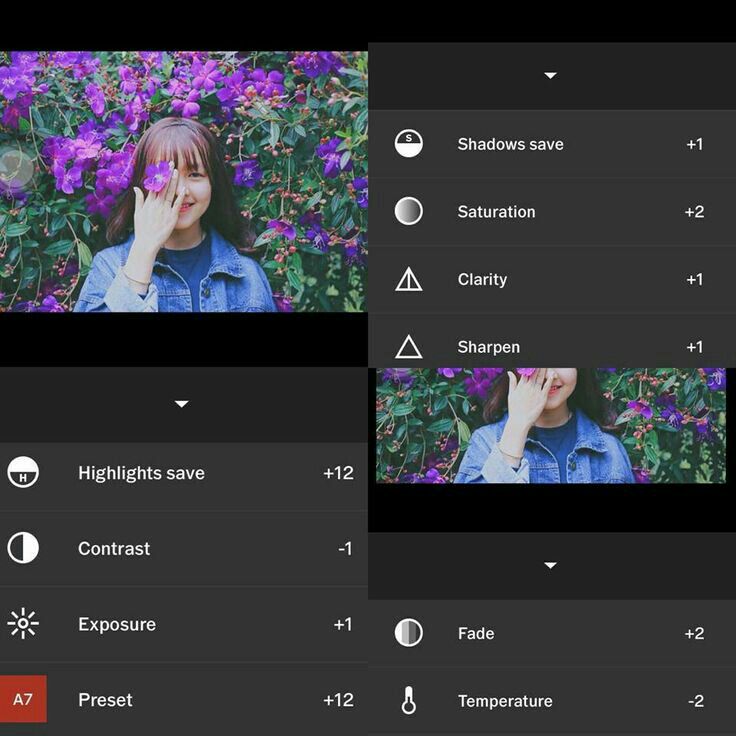This screenshot has height=736, width=736.
Task: Open the Clarity adjustment label
Action: point(482,280)
